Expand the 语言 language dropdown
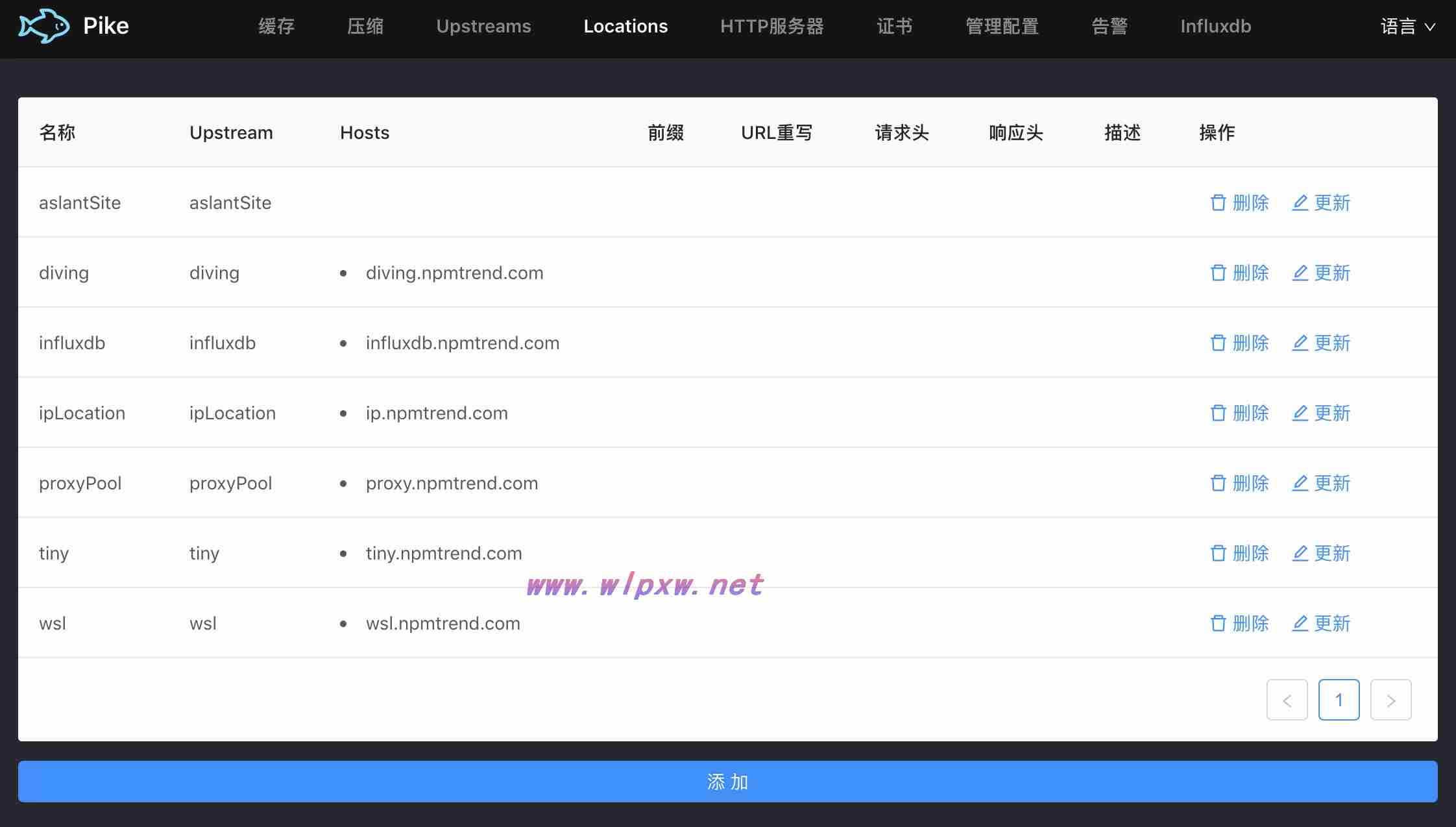 click(x=1407, y=26)
